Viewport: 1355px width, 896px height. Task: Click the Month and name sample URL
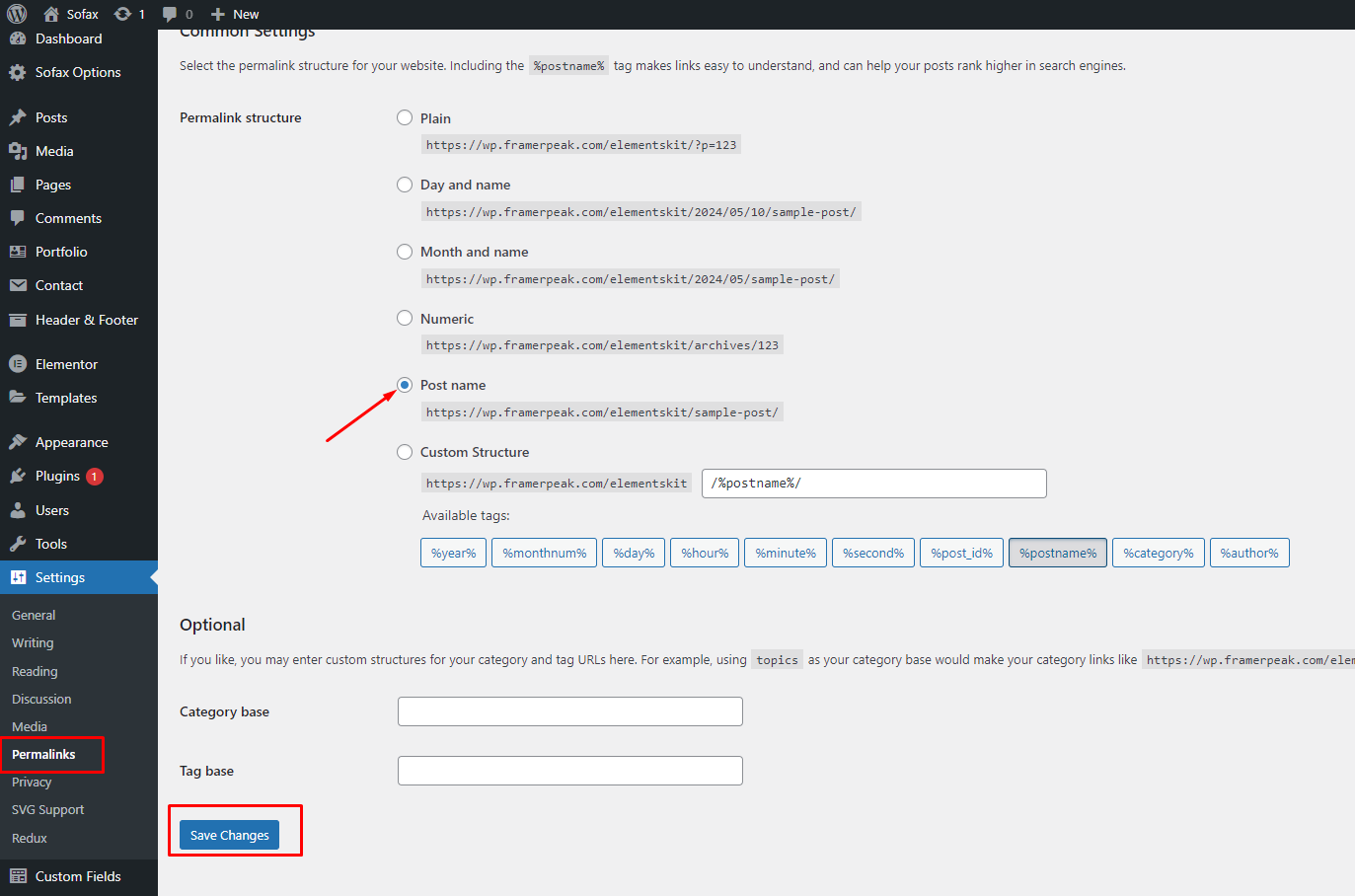point(631,279)
